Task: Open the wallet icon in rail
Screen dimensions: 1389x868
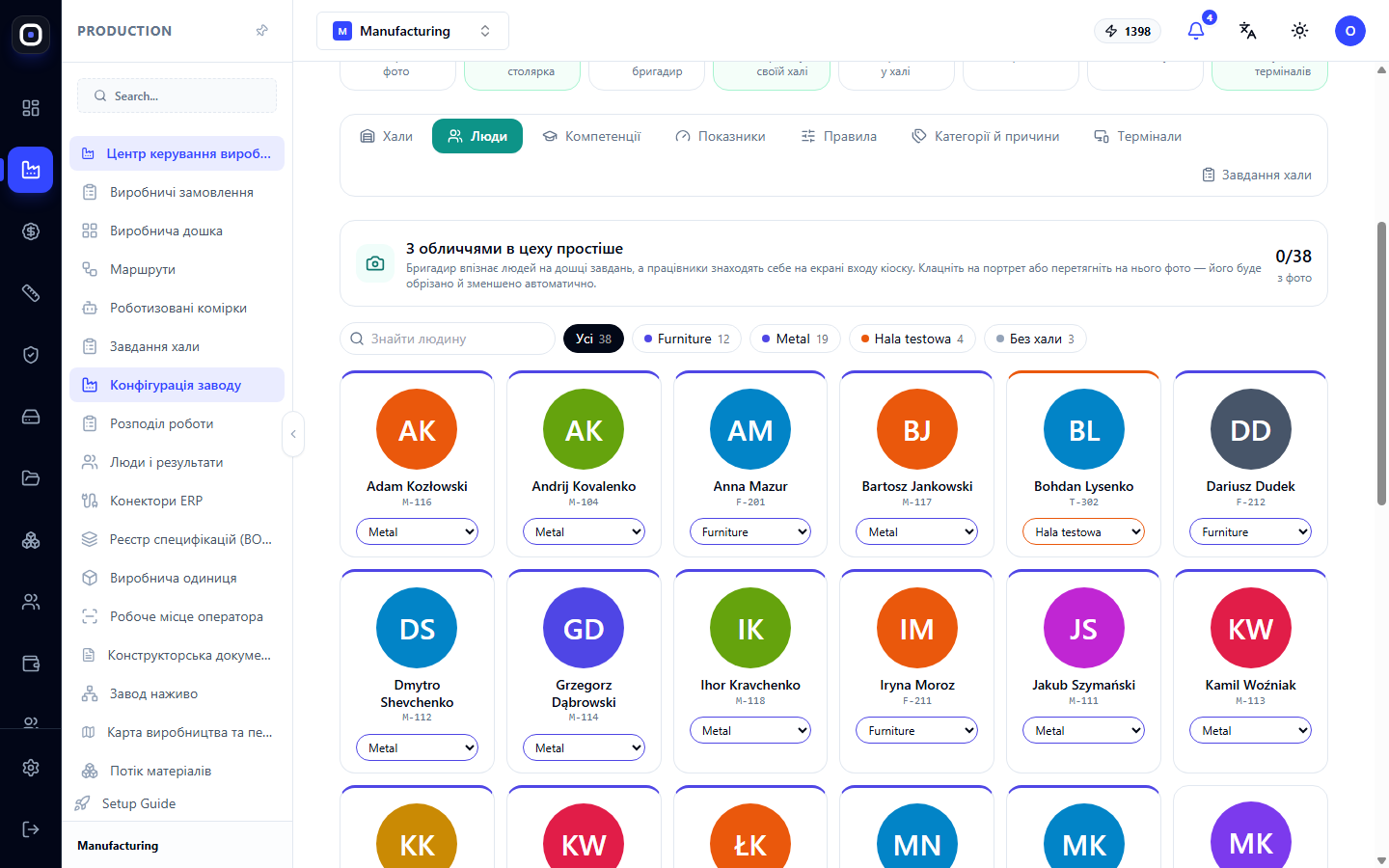Action: (31, 664)
